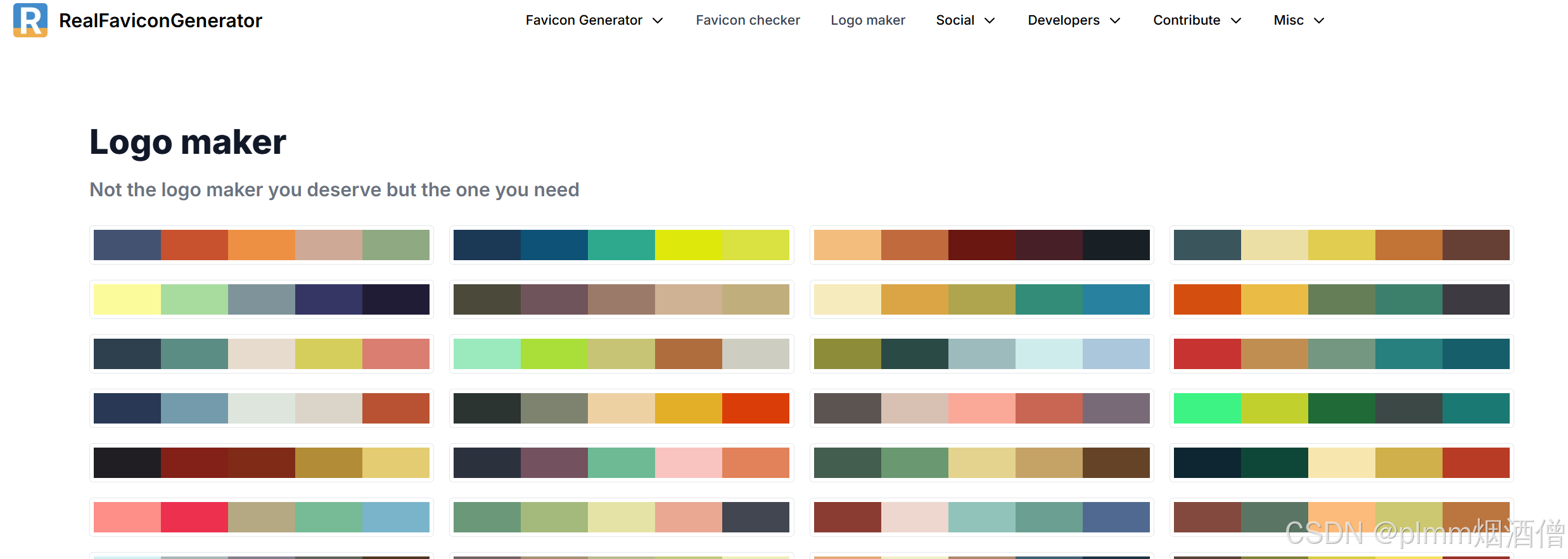Screen dimensions: 1568x559
Task: Click the RealFaviconGenerator R logo icon
Action: tap(30, 20)
